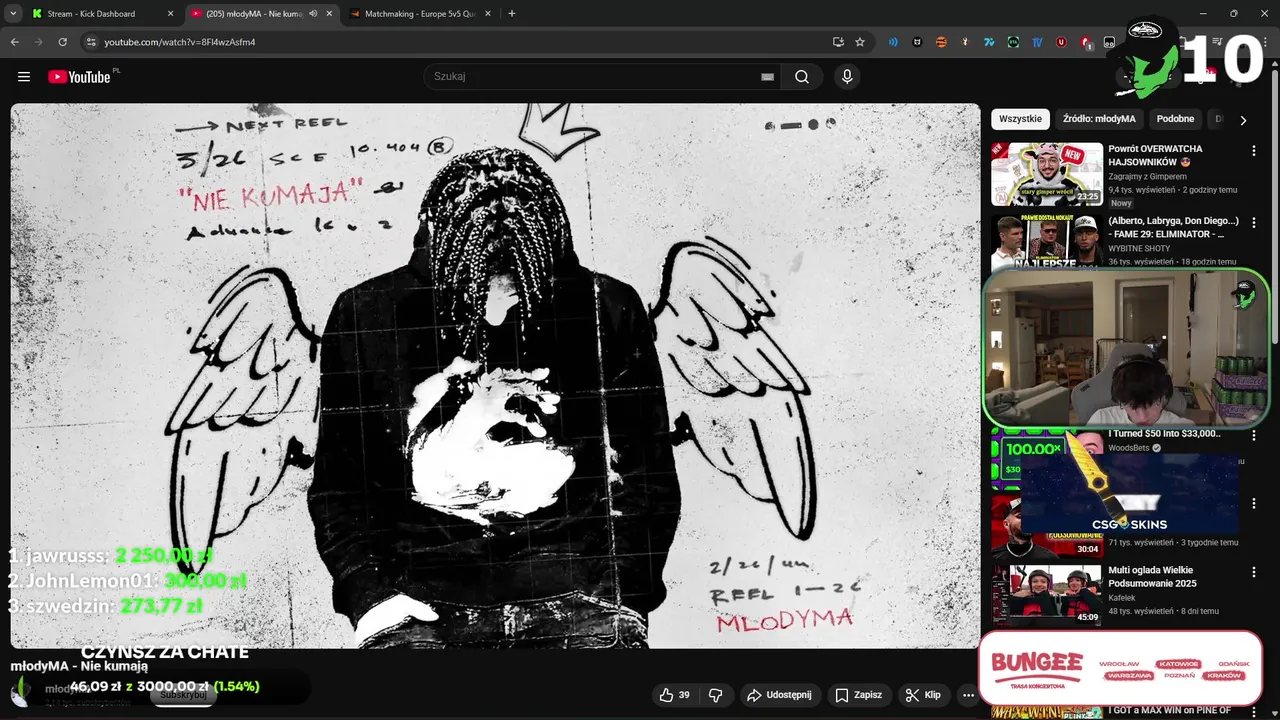Save video with Zapisz
This screenshot has height=720, width=1280.
point(858,695)
